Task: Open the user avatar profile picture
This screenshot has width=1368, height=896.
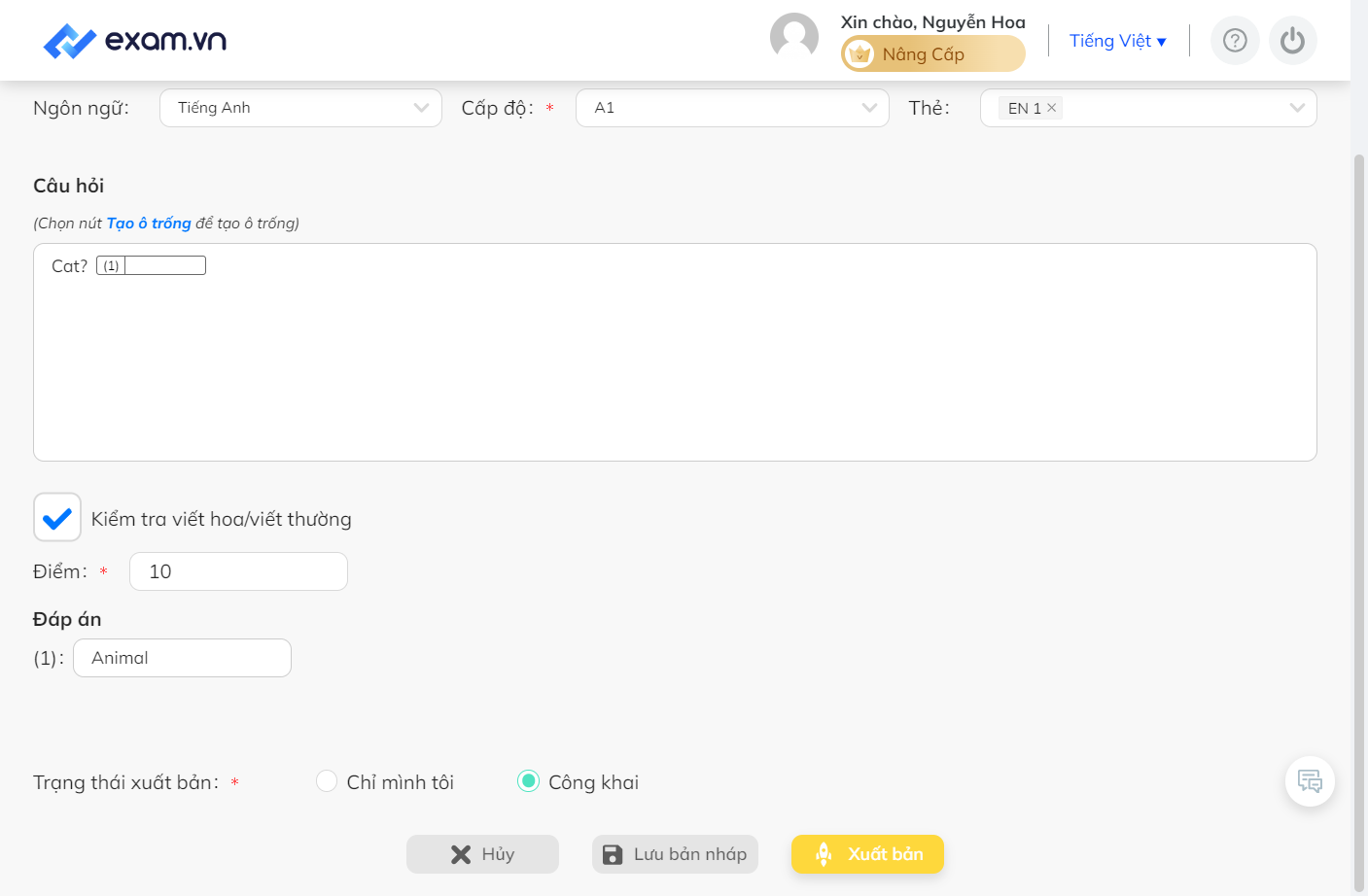Action: coord(794,37)
